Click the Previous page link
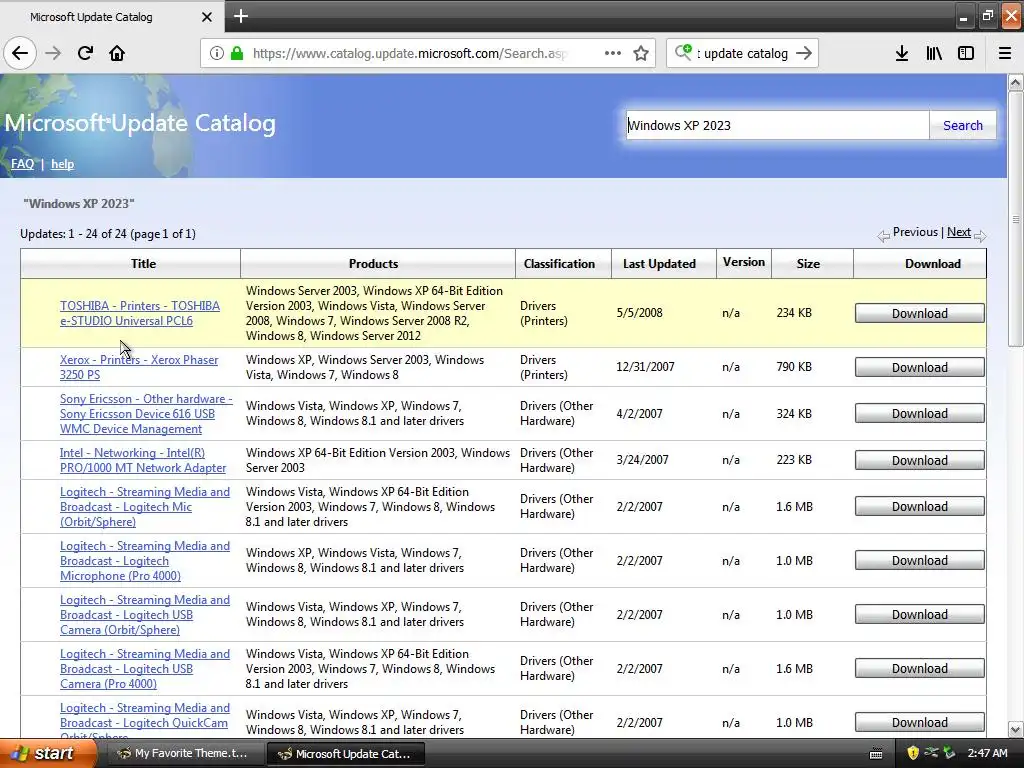The height and width of the screenshot is (768, 1024). [915, 232]
